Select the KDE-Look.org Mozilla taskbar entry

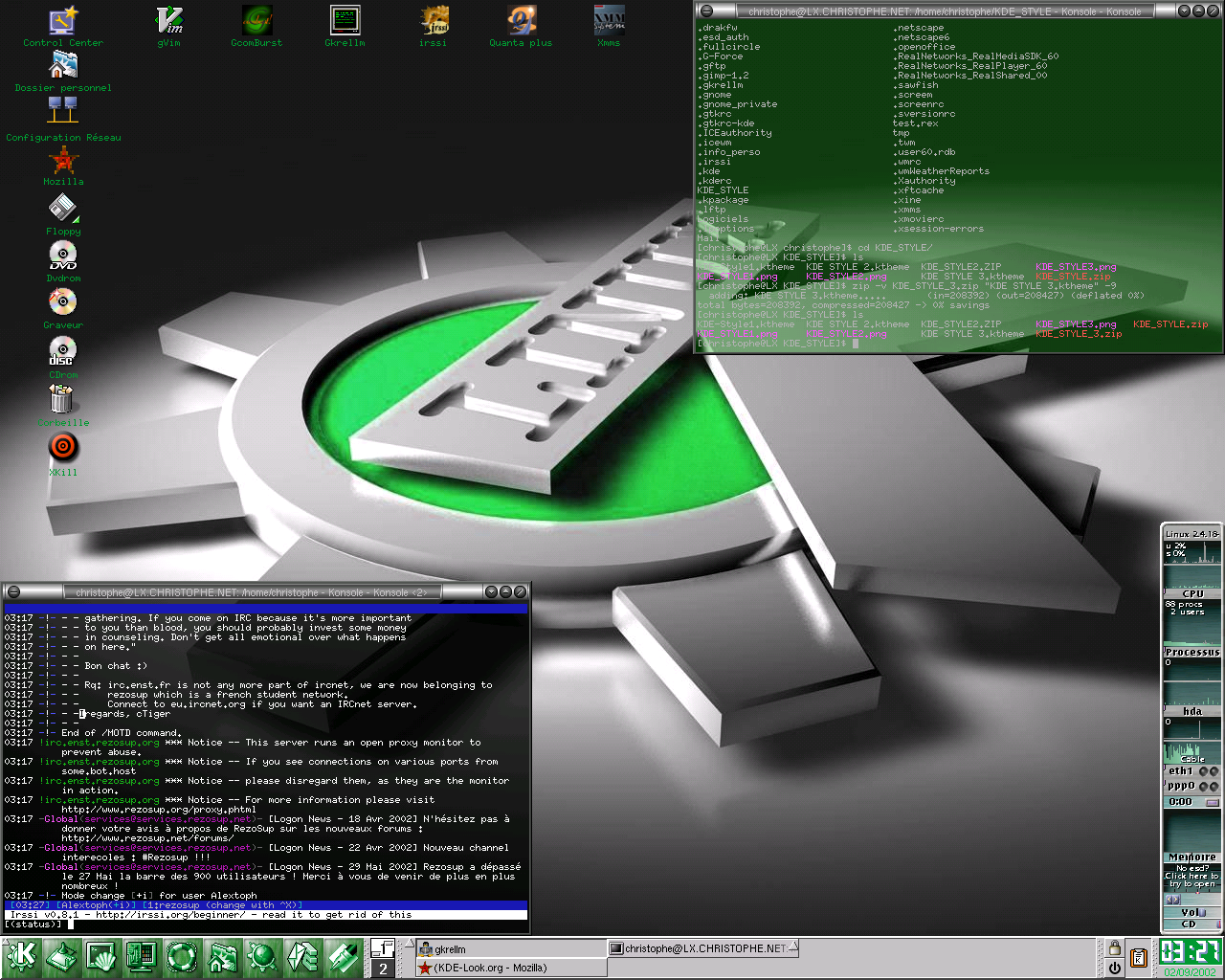click(511, 968)
